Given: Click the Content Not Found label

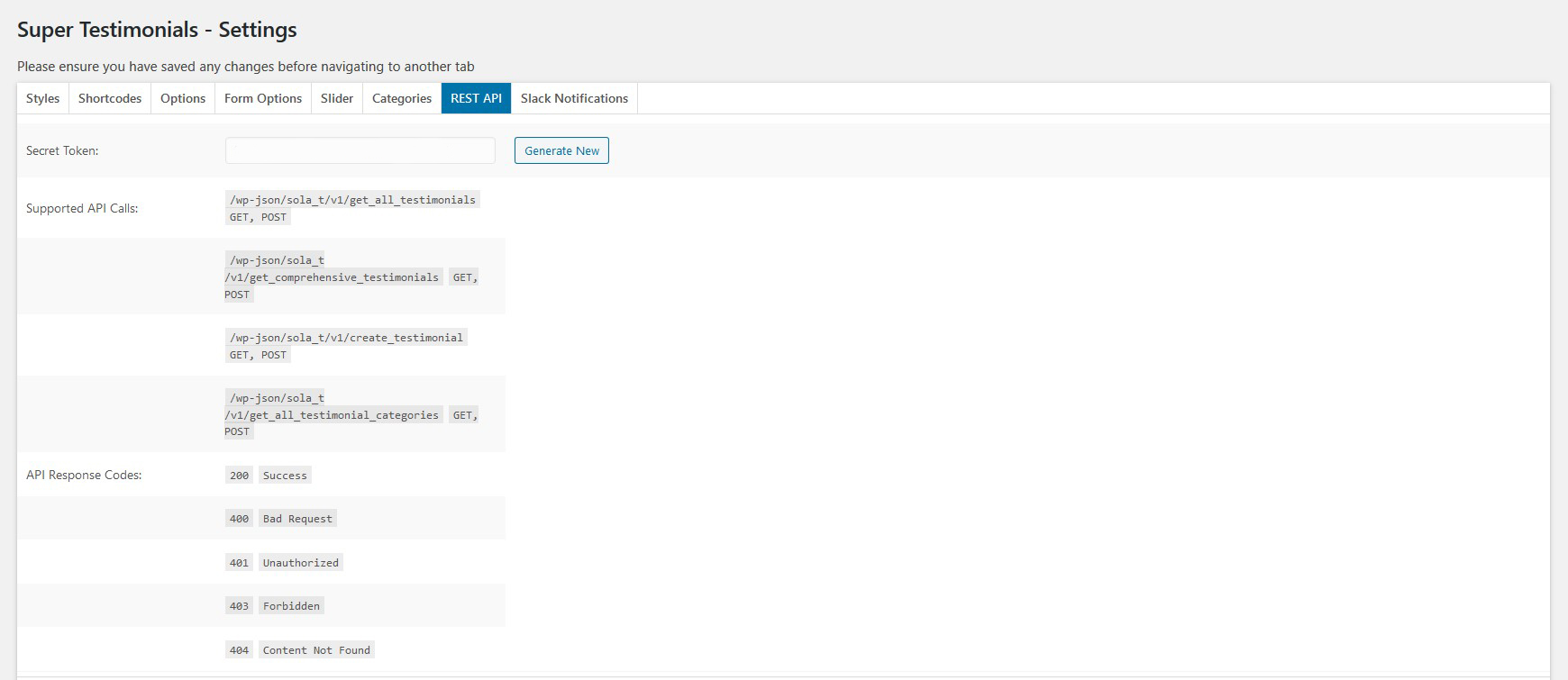Looking at the screenshot, I should [x=316, y=650].
